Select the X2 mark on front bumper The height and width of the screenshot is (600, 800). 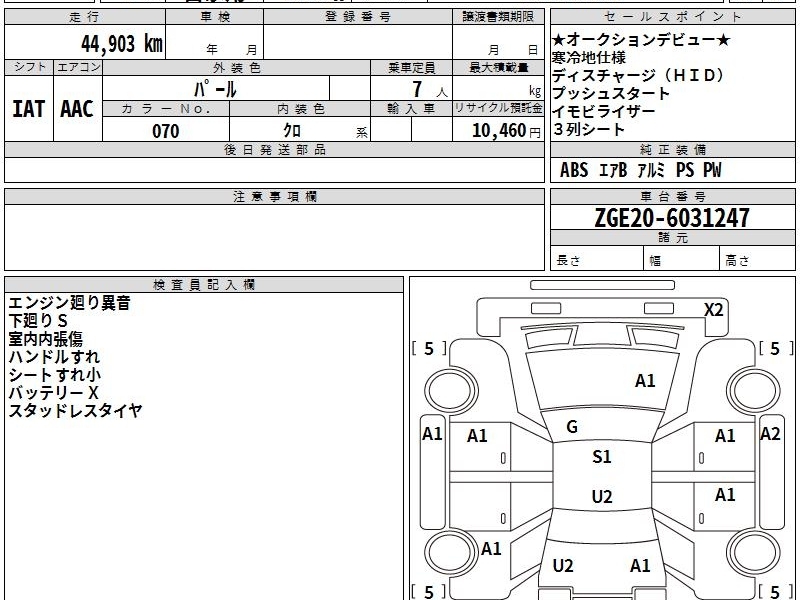click(x=713, y=310)
